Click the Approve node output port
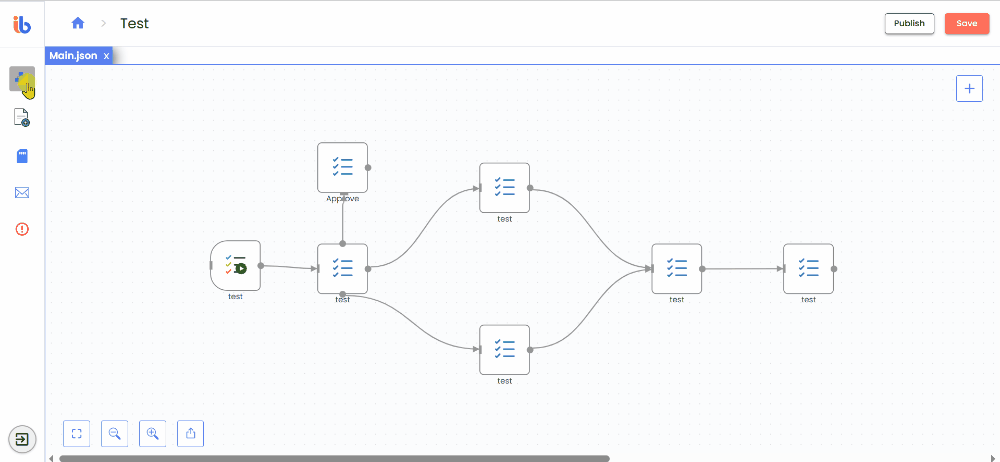 pyautogui.click(x=368, y=168)
